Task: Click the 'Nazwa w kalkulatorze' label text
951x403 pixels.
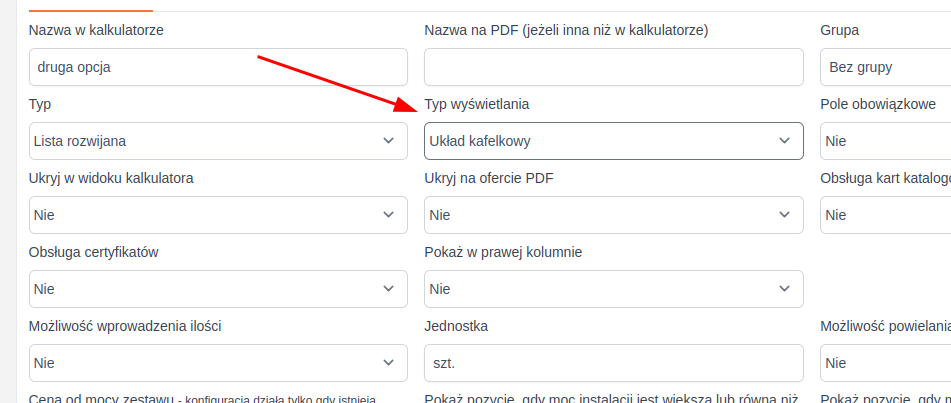Action: tap(96, 30)
